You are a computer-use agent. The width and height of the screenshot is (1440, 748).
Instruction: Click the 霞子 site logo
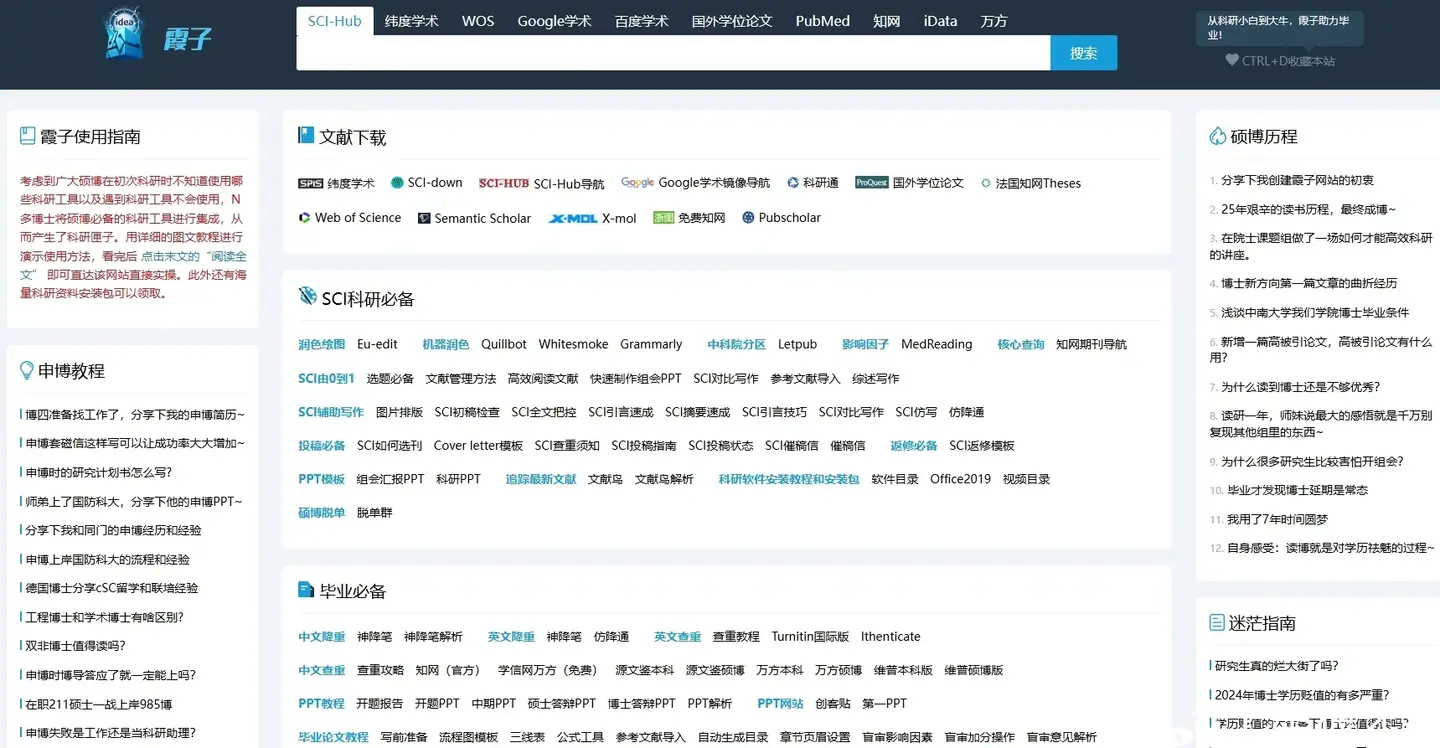point(158,33)
